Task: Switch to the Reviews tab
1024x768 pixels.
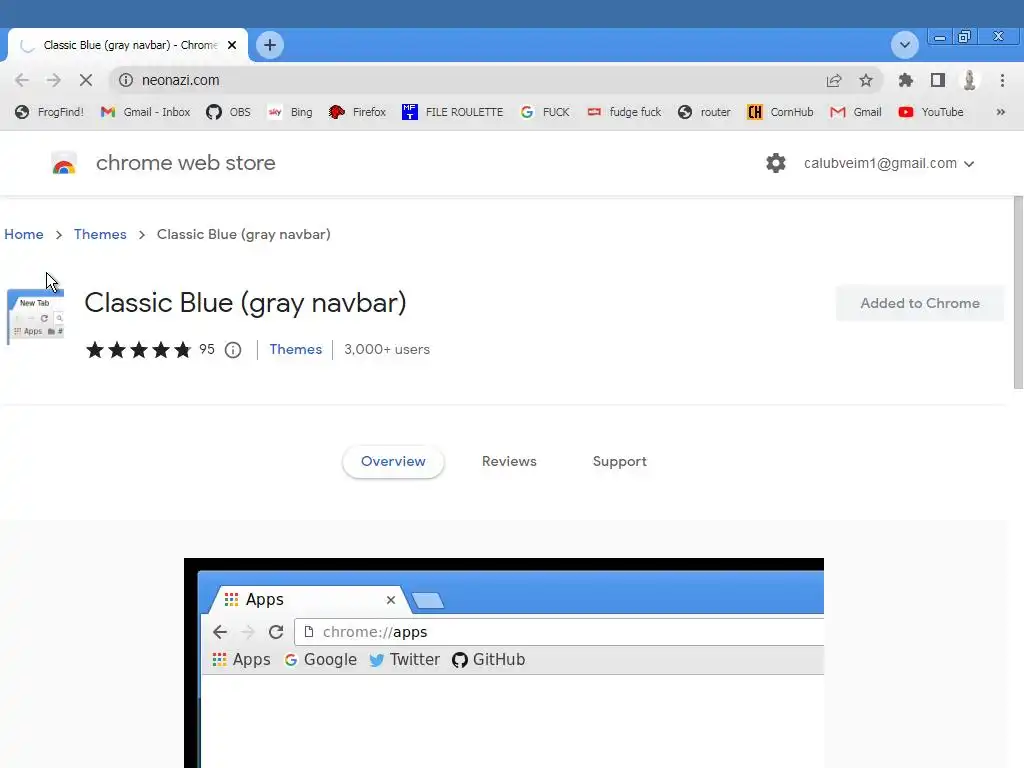Action: pos(509,461)
